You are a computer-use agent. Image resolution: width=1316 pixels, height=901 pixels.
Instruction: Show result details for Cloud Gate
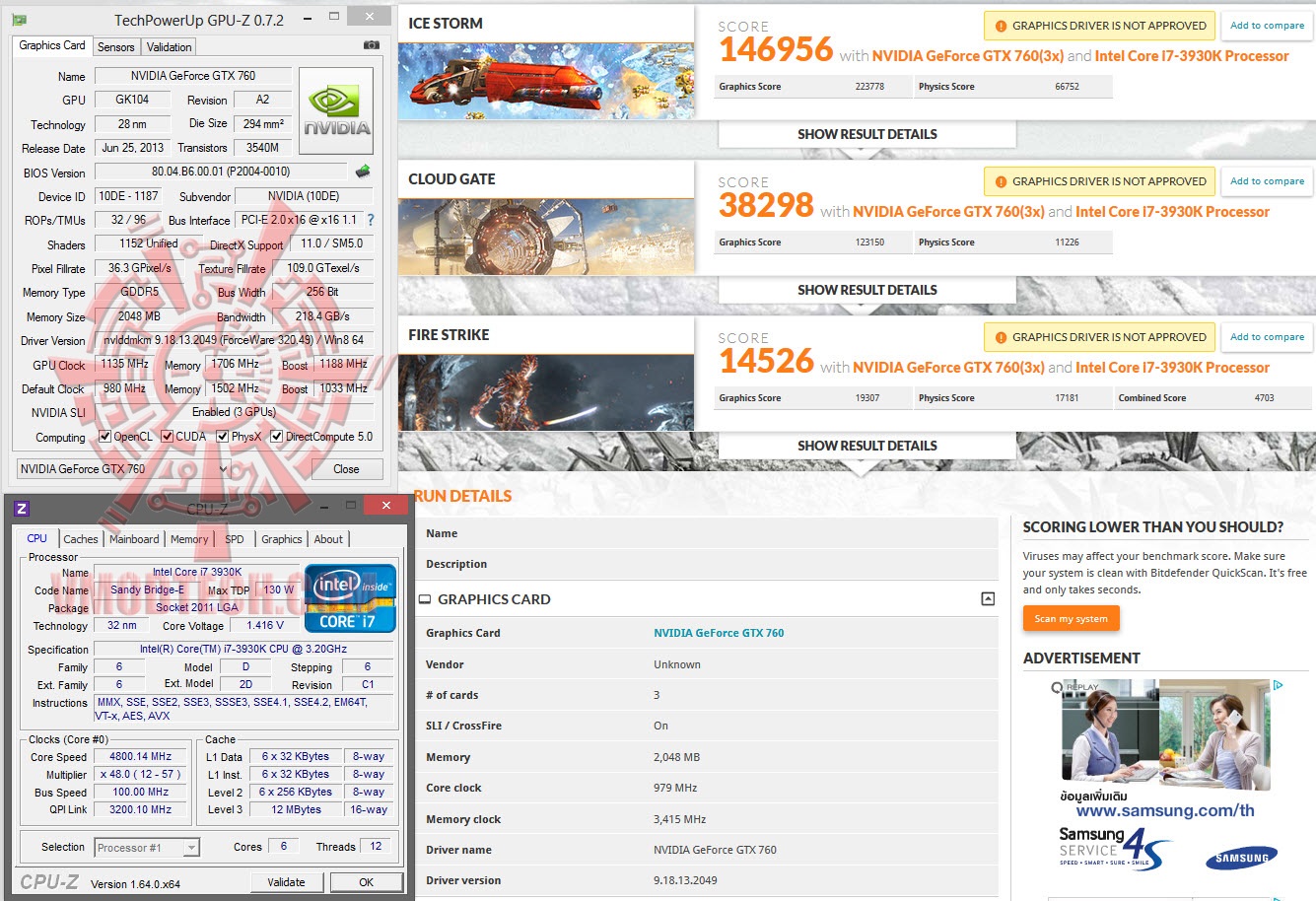pos(867,290)
